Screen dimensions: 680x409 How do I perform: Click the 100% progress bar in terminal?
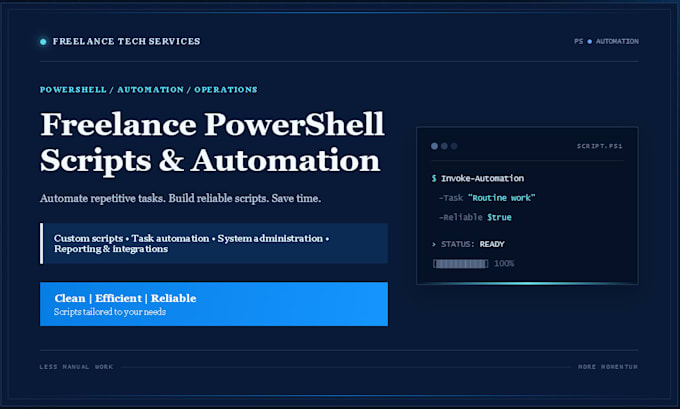point(460,263)
